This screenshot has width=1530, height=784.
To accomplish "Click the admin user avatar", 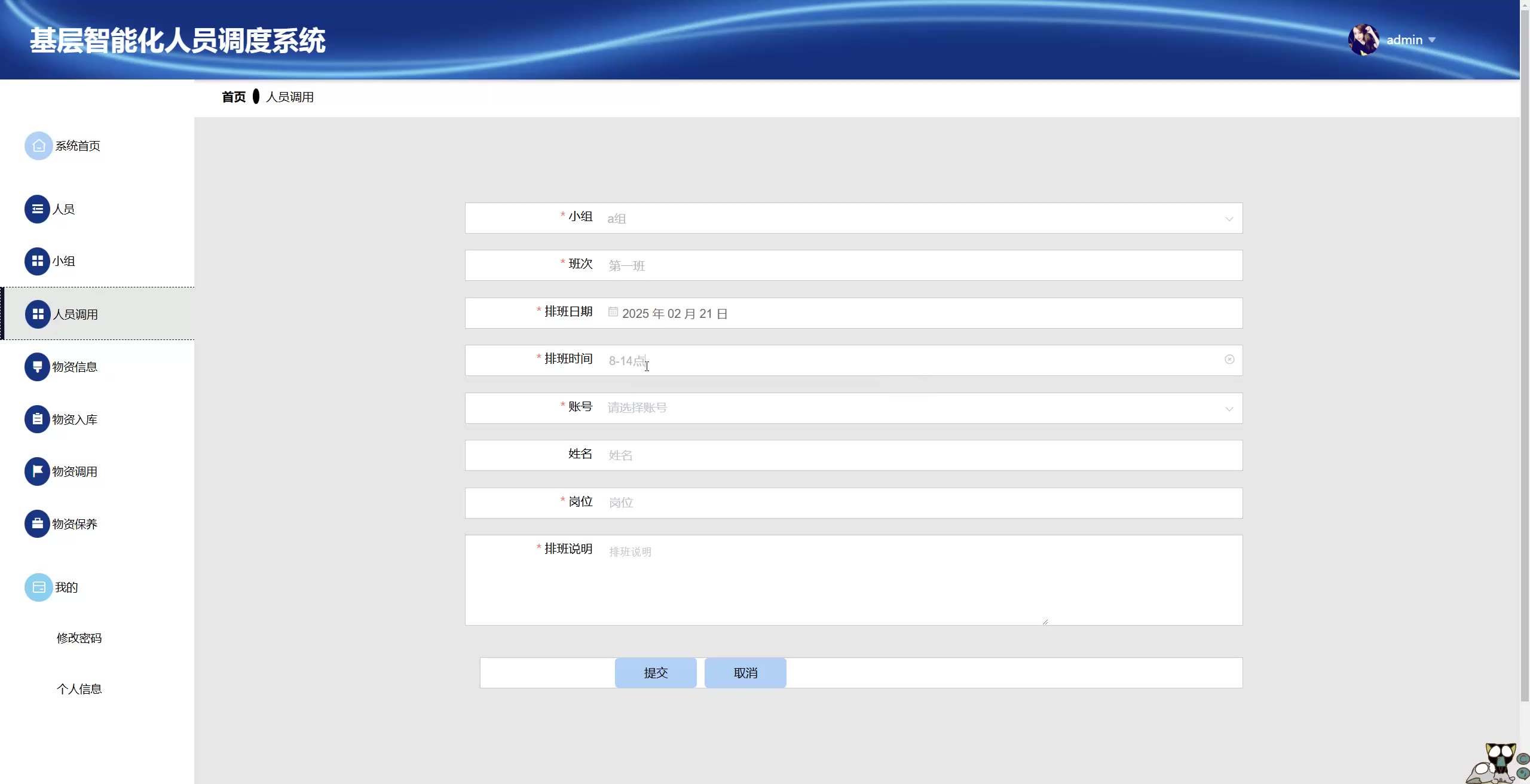I will click(1363, 40).
